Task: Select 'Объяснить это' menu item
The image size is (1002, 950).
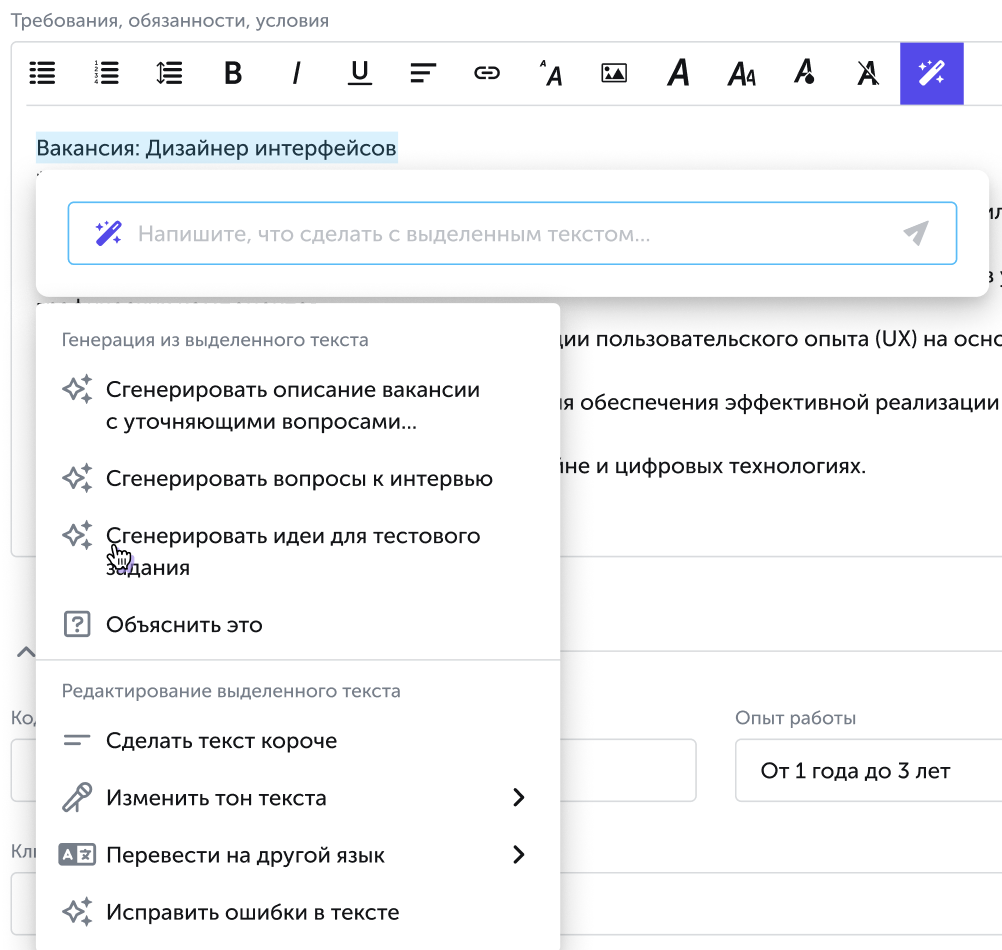Action: point(184,625)
